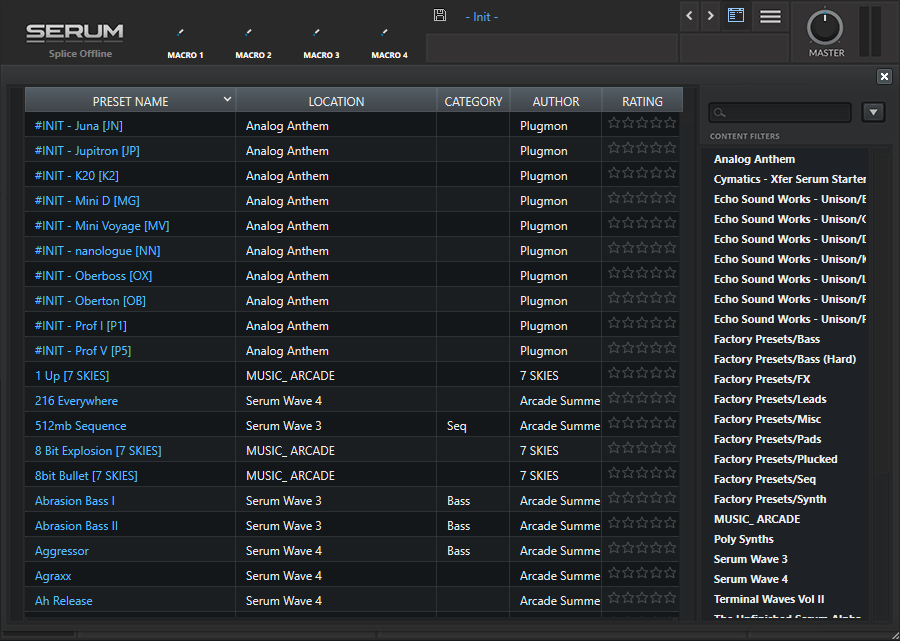Sort by Author column header
This screenshot has height=641, width=900.
click(556, 101)
